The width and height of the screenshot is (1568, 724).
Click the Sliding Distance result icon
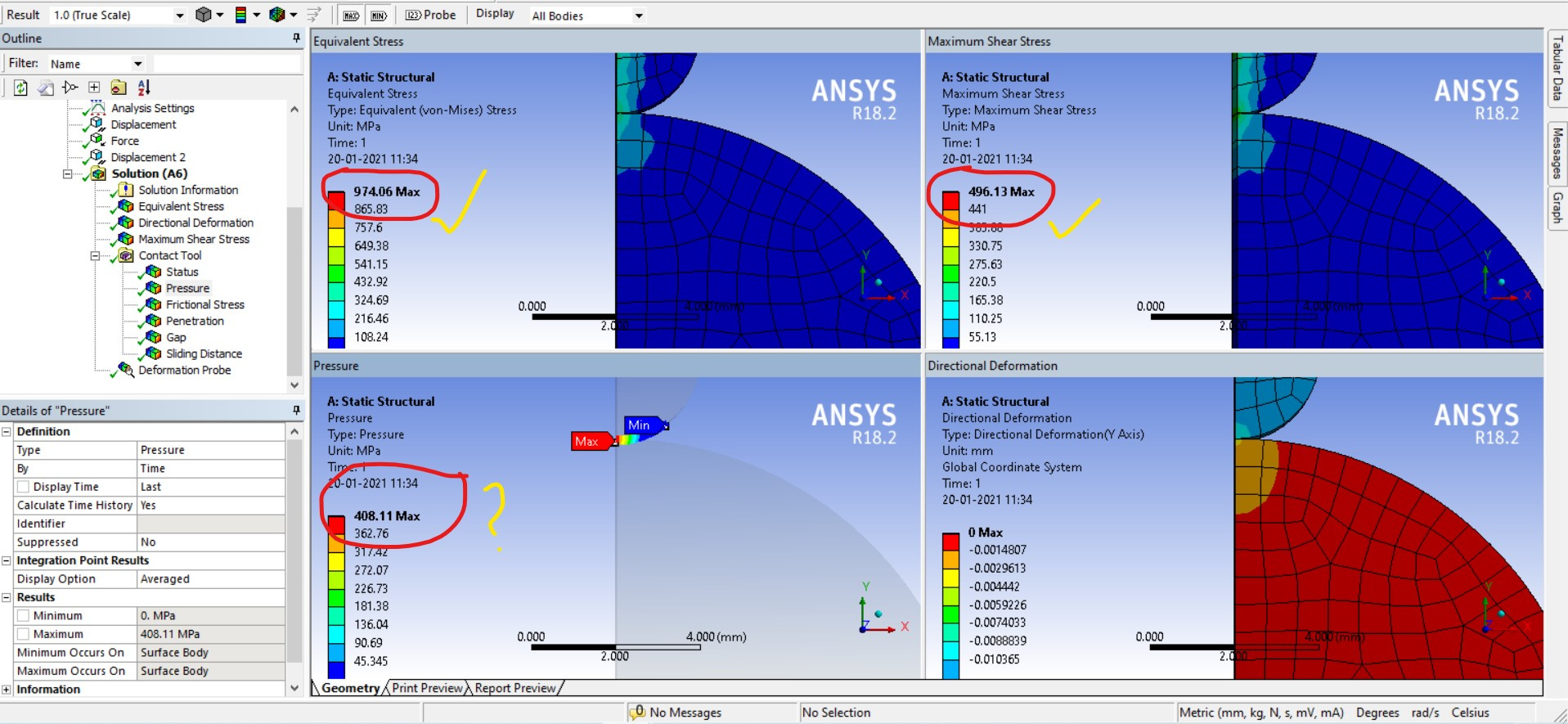153,353
